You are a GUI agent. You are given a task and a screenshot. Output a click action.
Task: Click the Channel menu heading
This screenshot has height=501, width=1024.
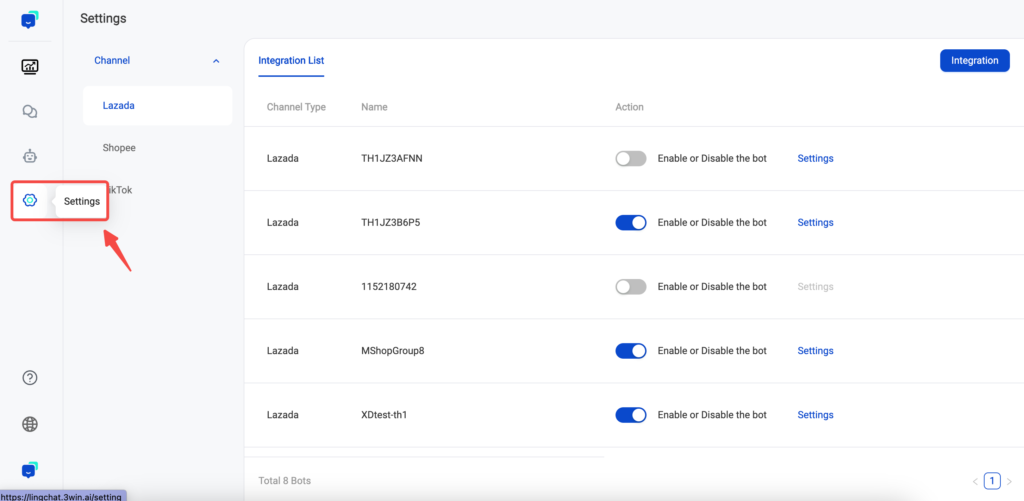point(112,60)
